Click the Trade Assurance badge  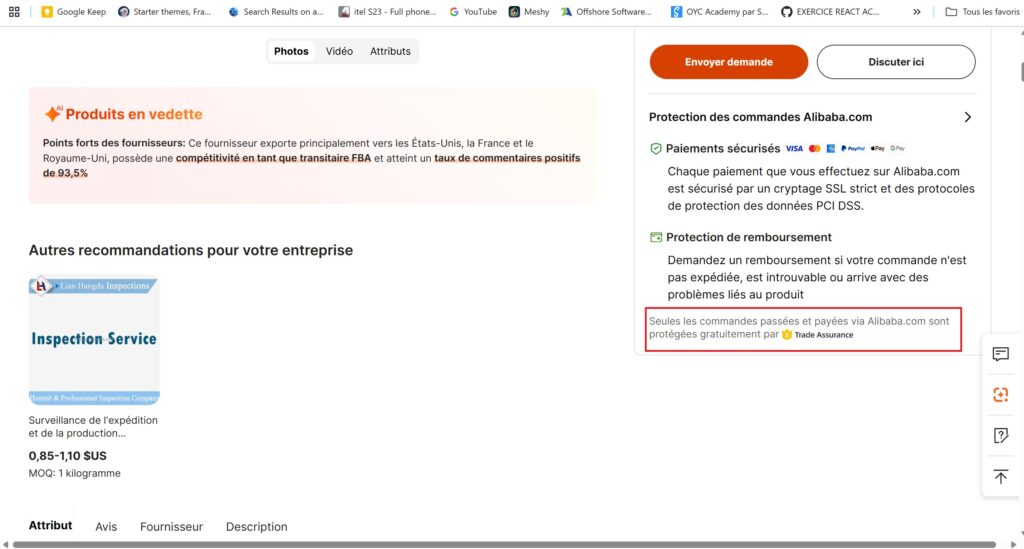818,335
